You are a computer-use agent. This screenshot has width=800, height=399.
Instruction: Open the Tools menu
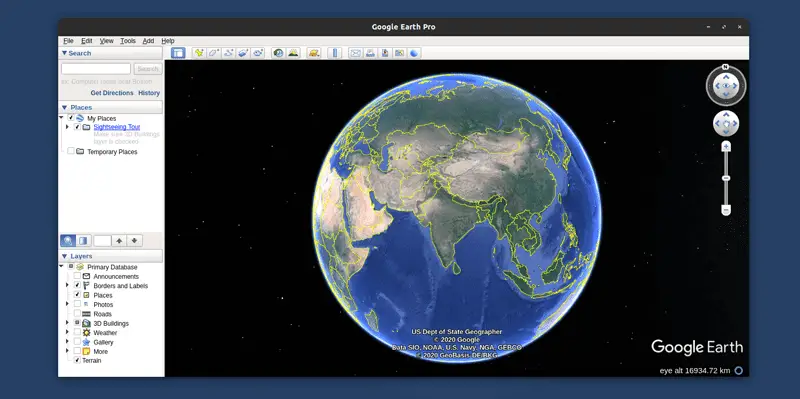coord(128,41)
